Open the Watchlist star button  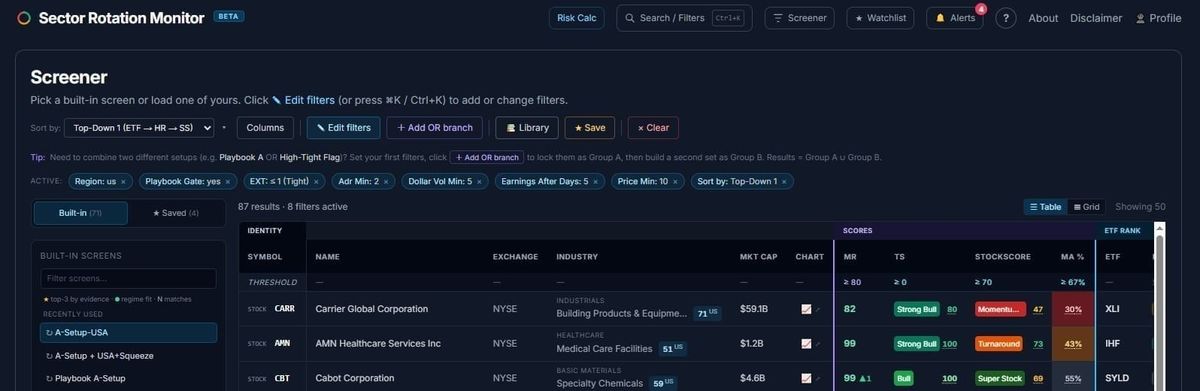(881, 18)
